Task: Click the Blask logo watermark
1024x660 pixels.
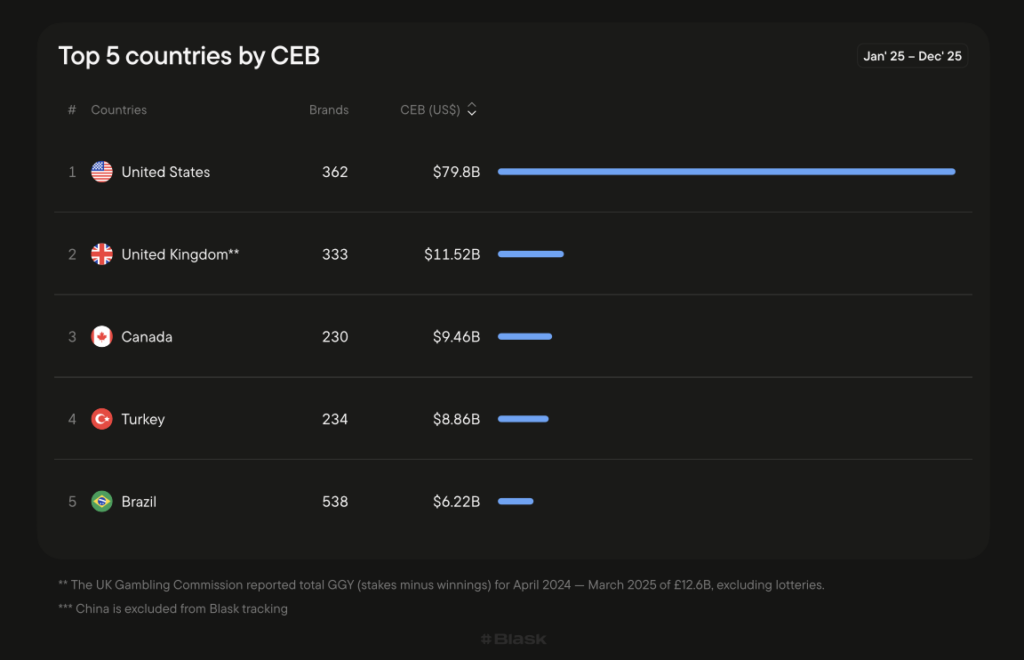Action: [x=513, y=638]
